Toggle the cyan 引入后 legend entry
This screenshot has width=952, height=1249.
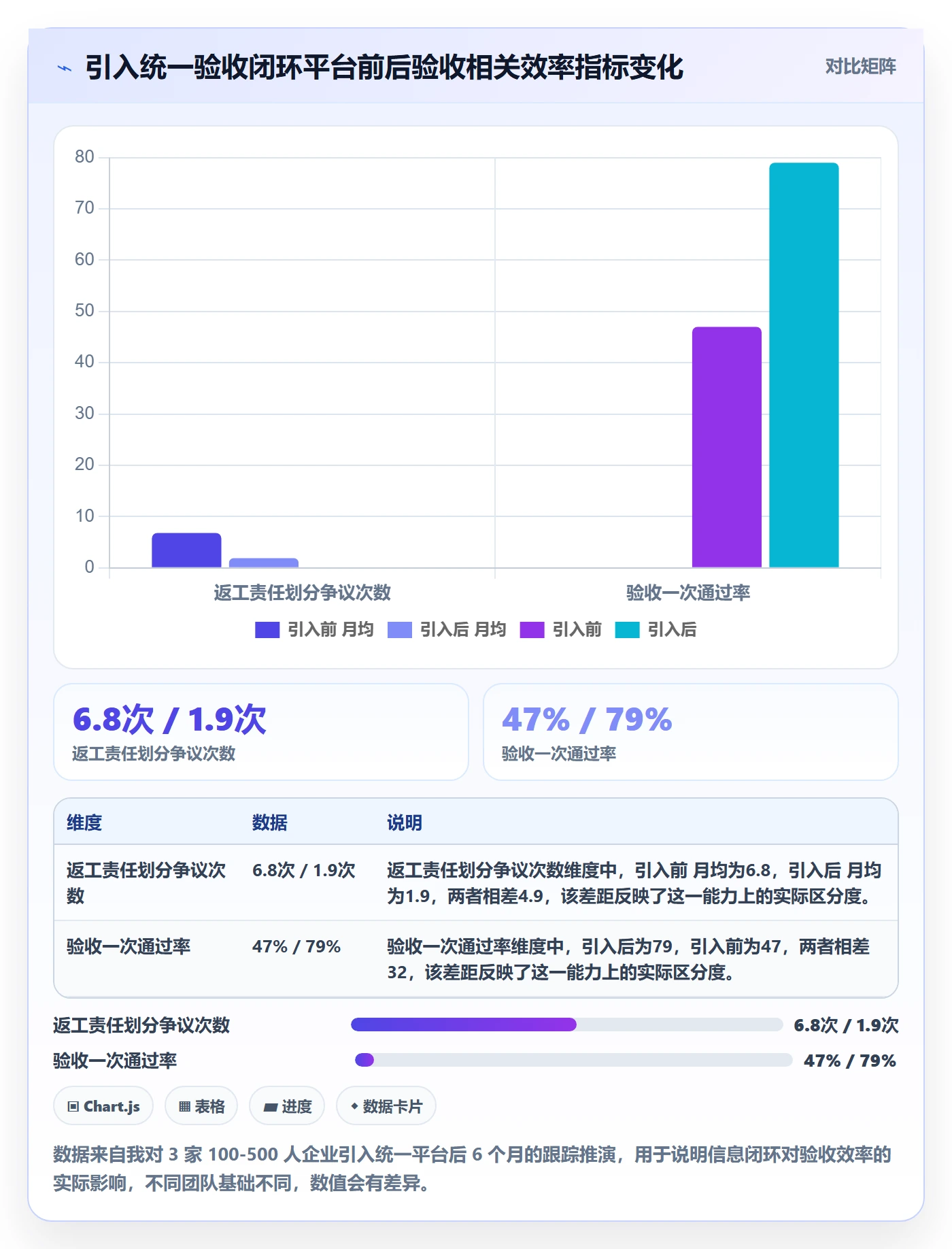(656, 630)
